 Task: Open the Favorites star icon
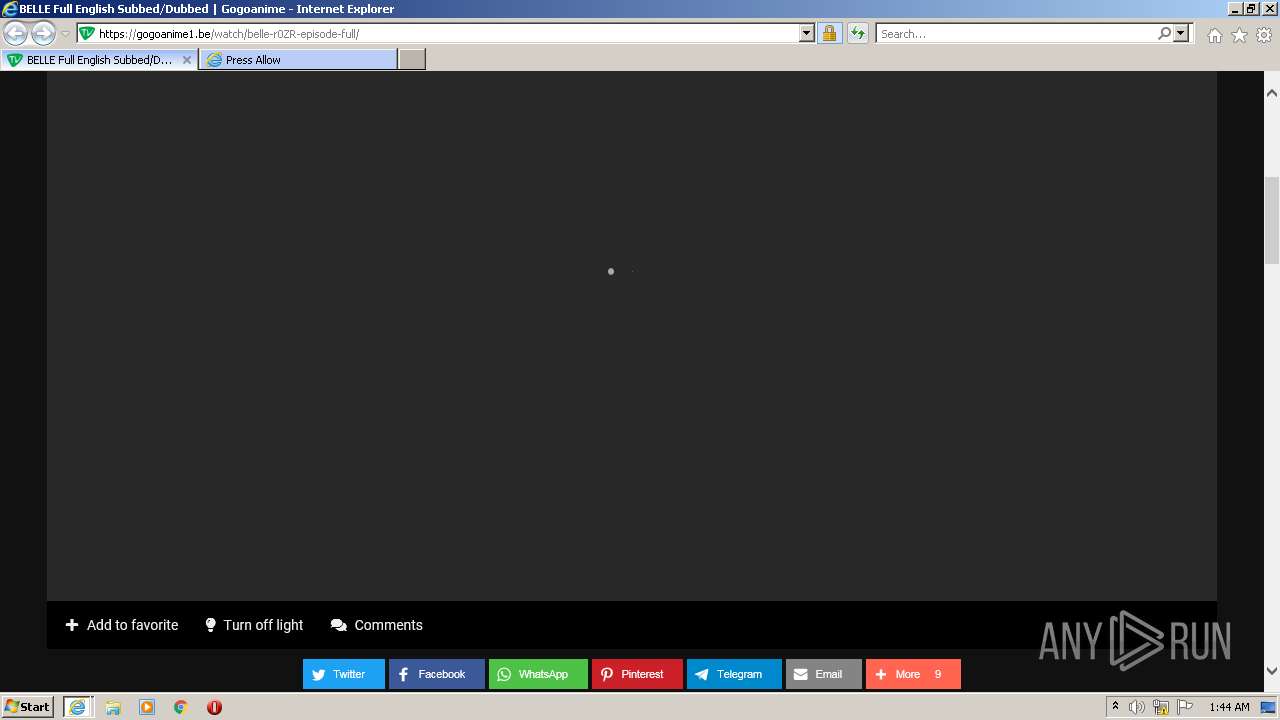[x=1239, y=35]
